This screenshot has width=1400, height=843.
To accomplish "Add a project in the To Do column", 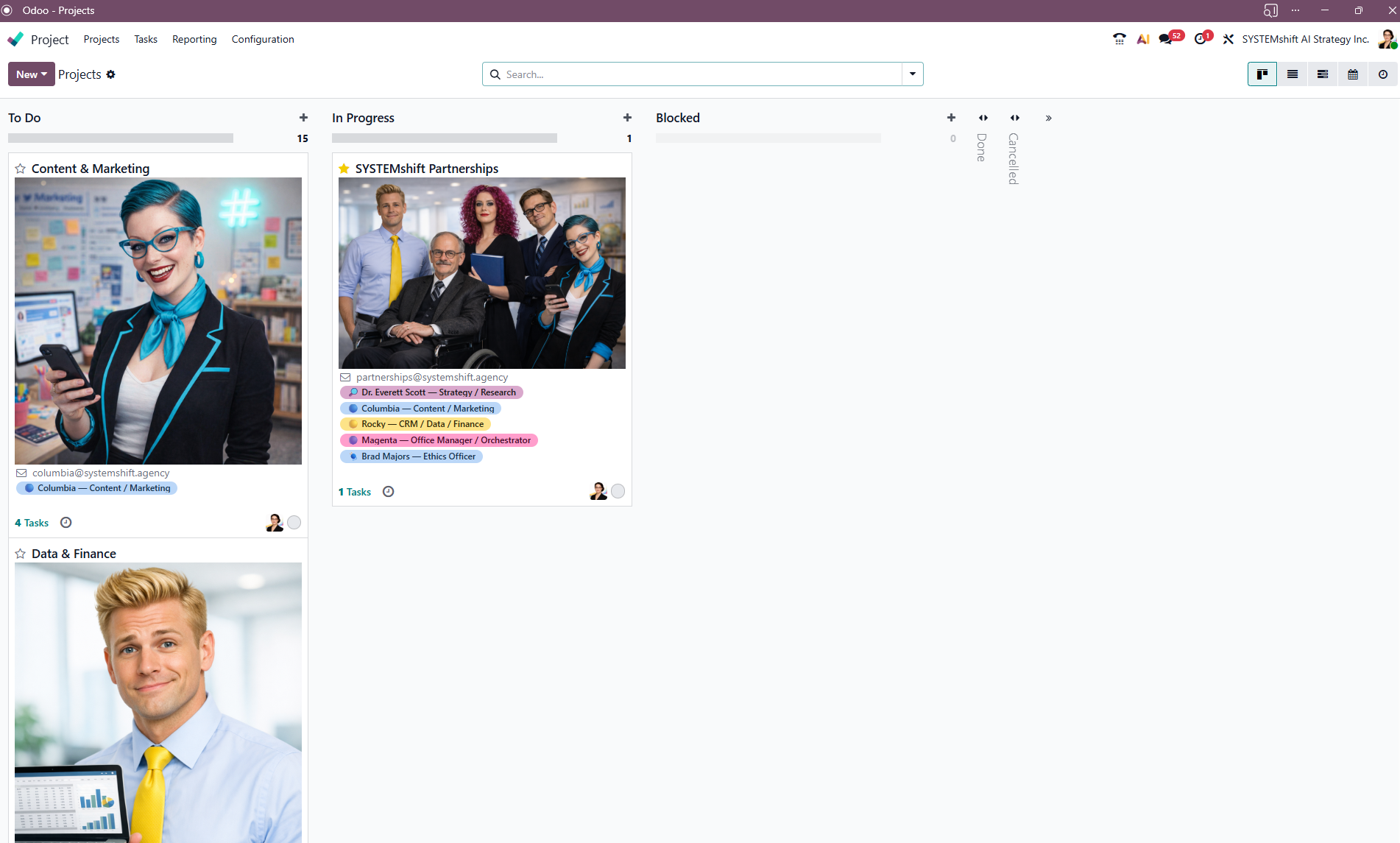I will [x=303, y=118].
